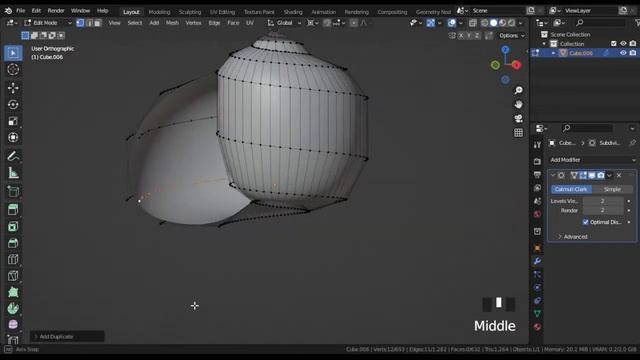
Task: Adjust Levels Viewport value field
Action: (603, 201)
